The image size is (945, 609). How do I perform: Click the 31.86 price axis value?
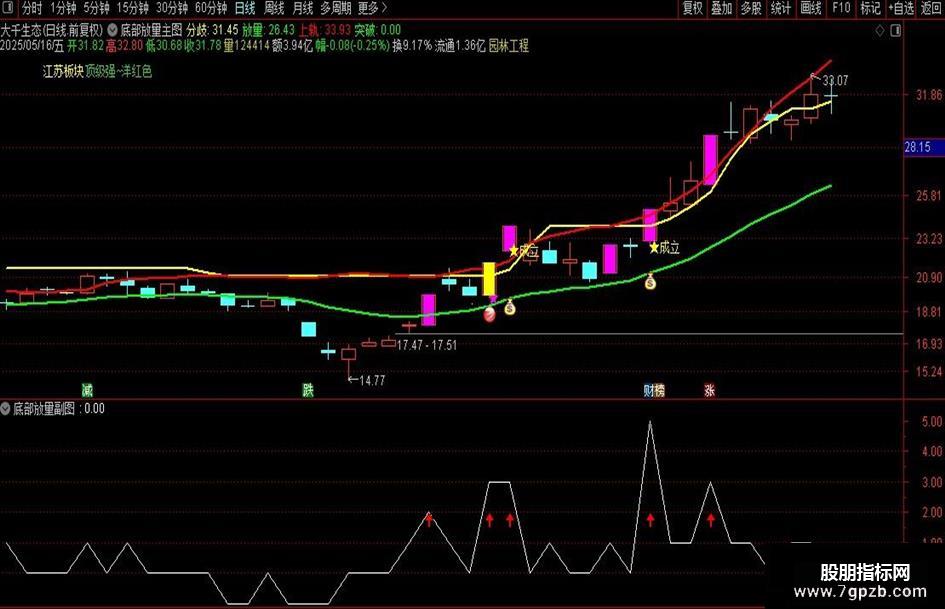coord(929,95)
